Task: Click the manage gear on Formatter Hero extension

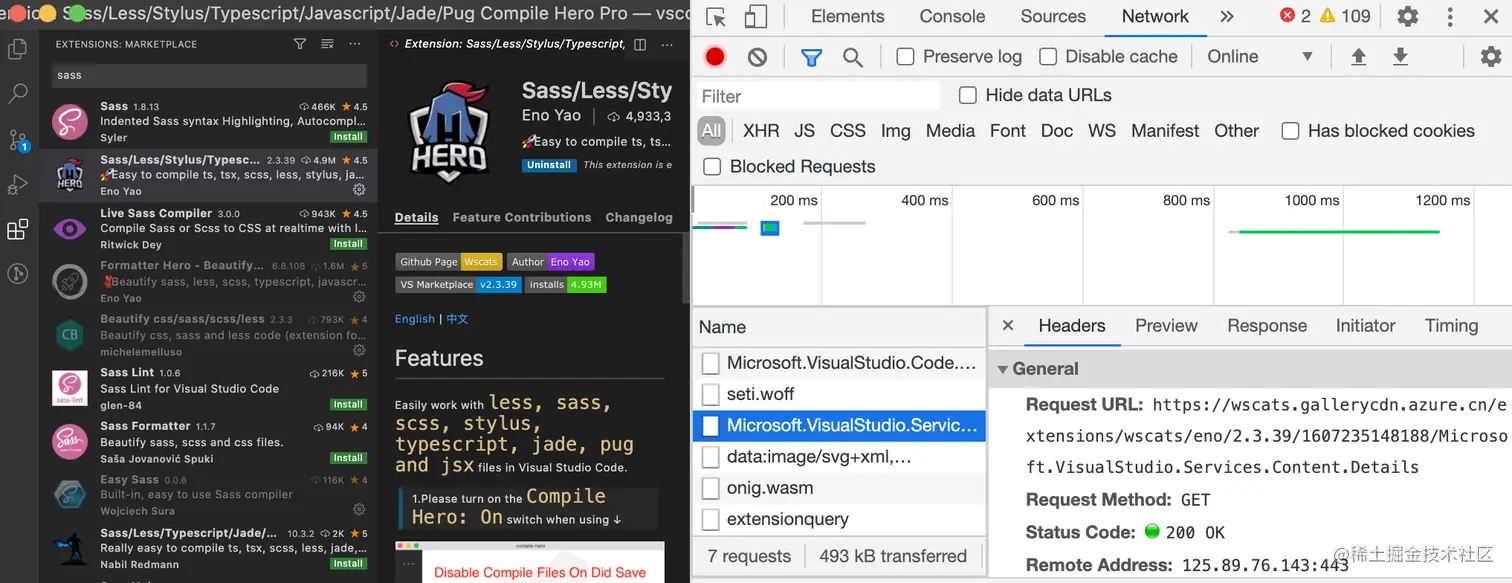Action: (x=359, y=297)
